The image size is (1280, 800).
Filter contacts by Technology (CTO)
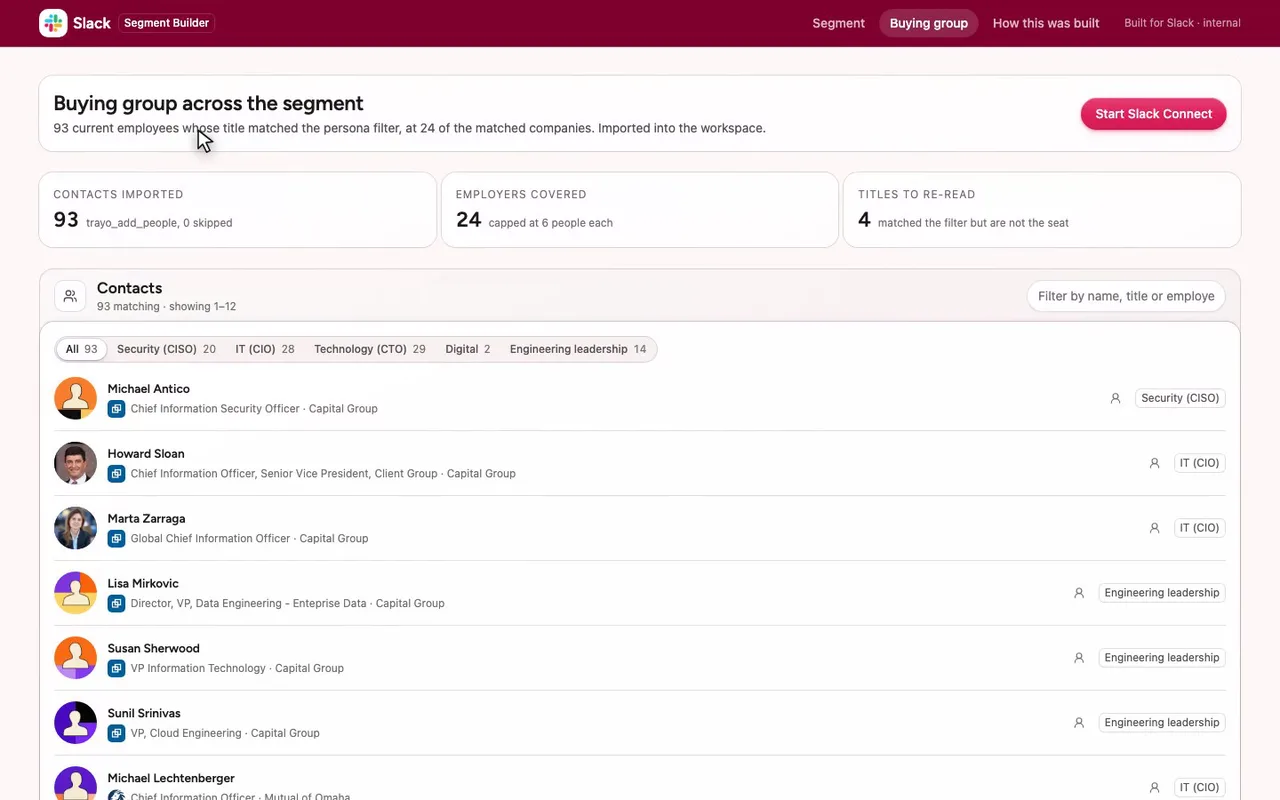pyautogui.click(x=370, y=349)
